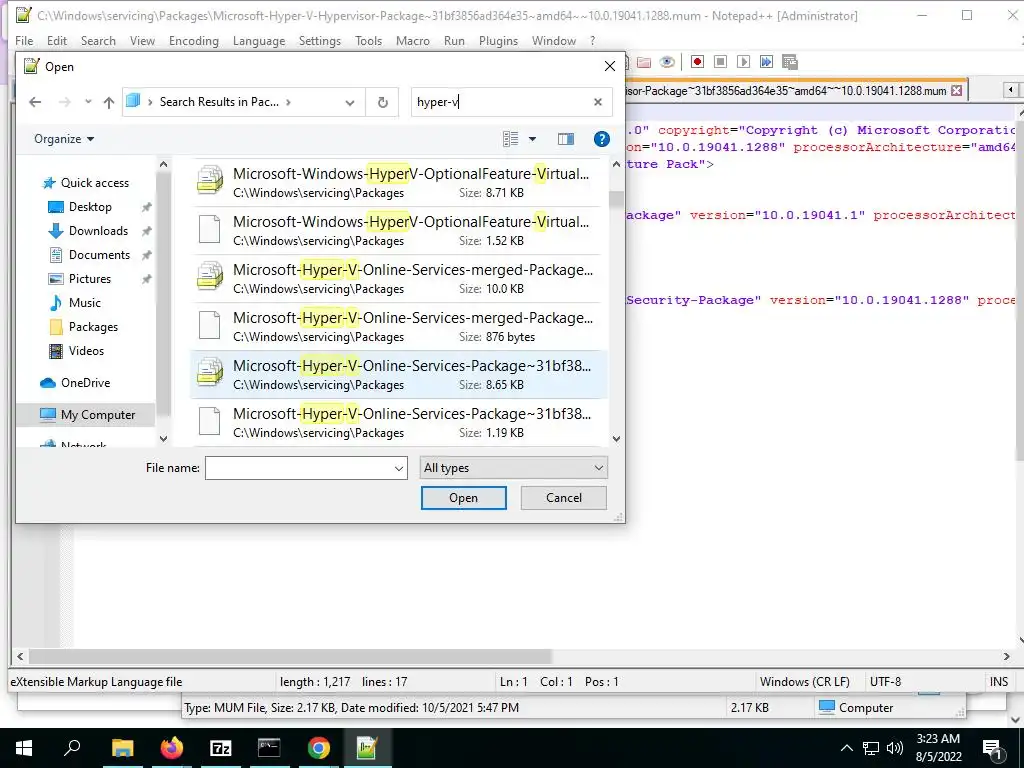
Task: Open help with the blue question icon
Action: click(601, 139)
